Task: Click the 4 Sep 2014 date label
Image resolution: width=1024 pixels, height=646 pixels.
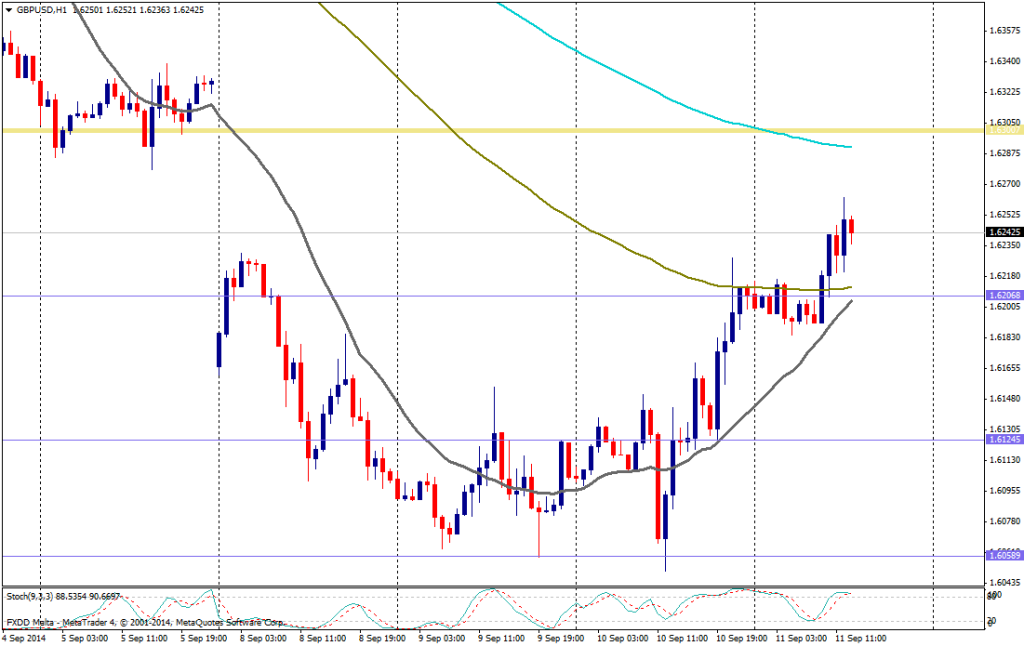Action: [x=25, y=637]
